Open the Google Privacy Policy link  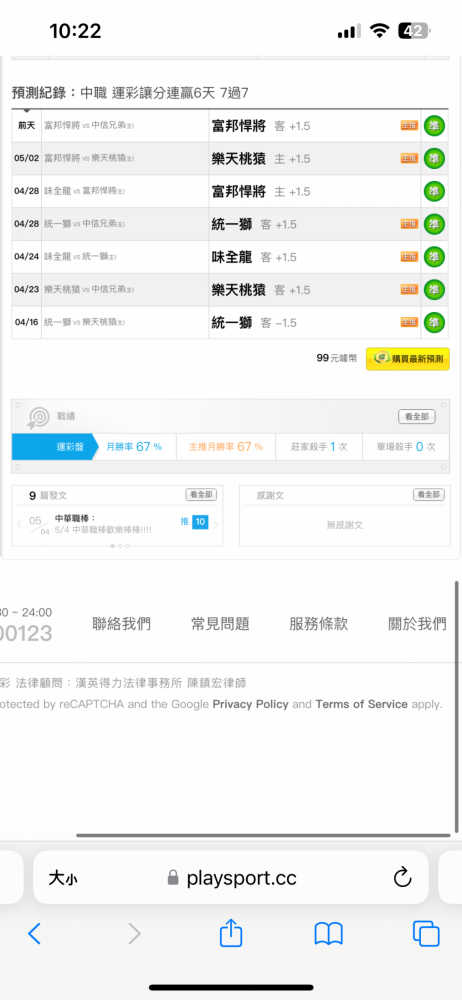click(x=250, y=704)
